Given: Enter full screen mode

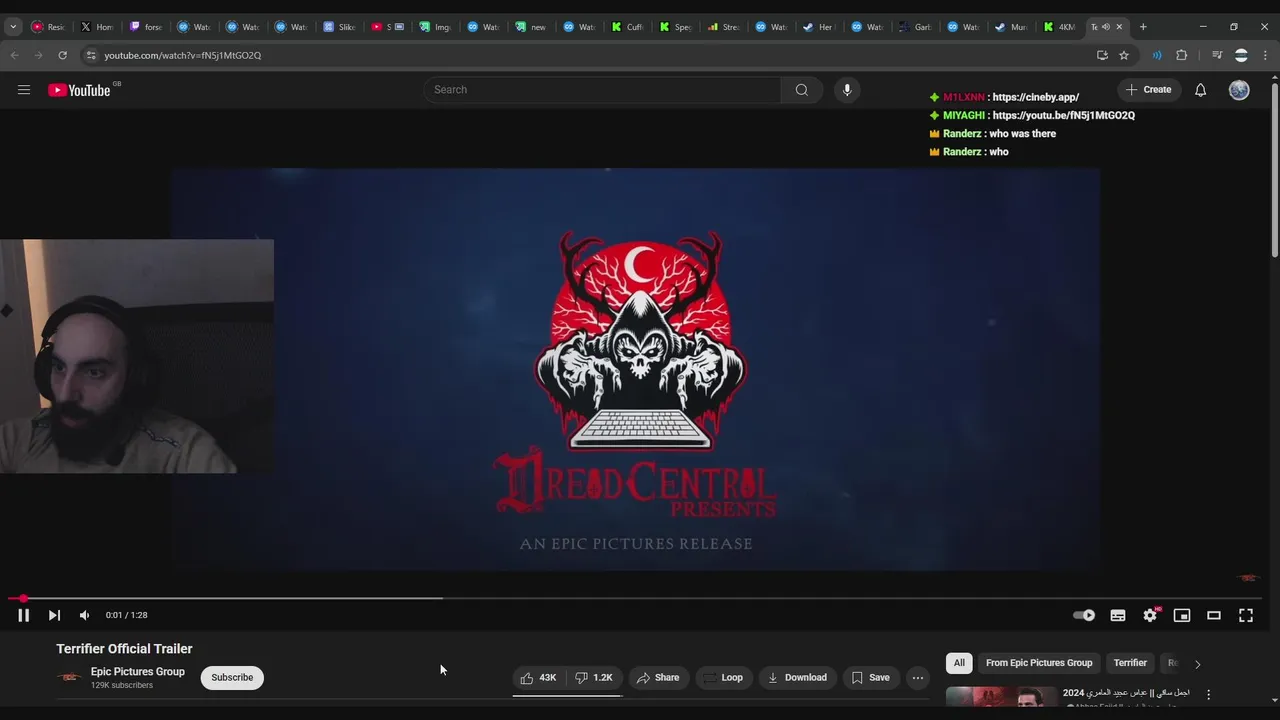Looking at the screenshot, I should coord(1246,615).
